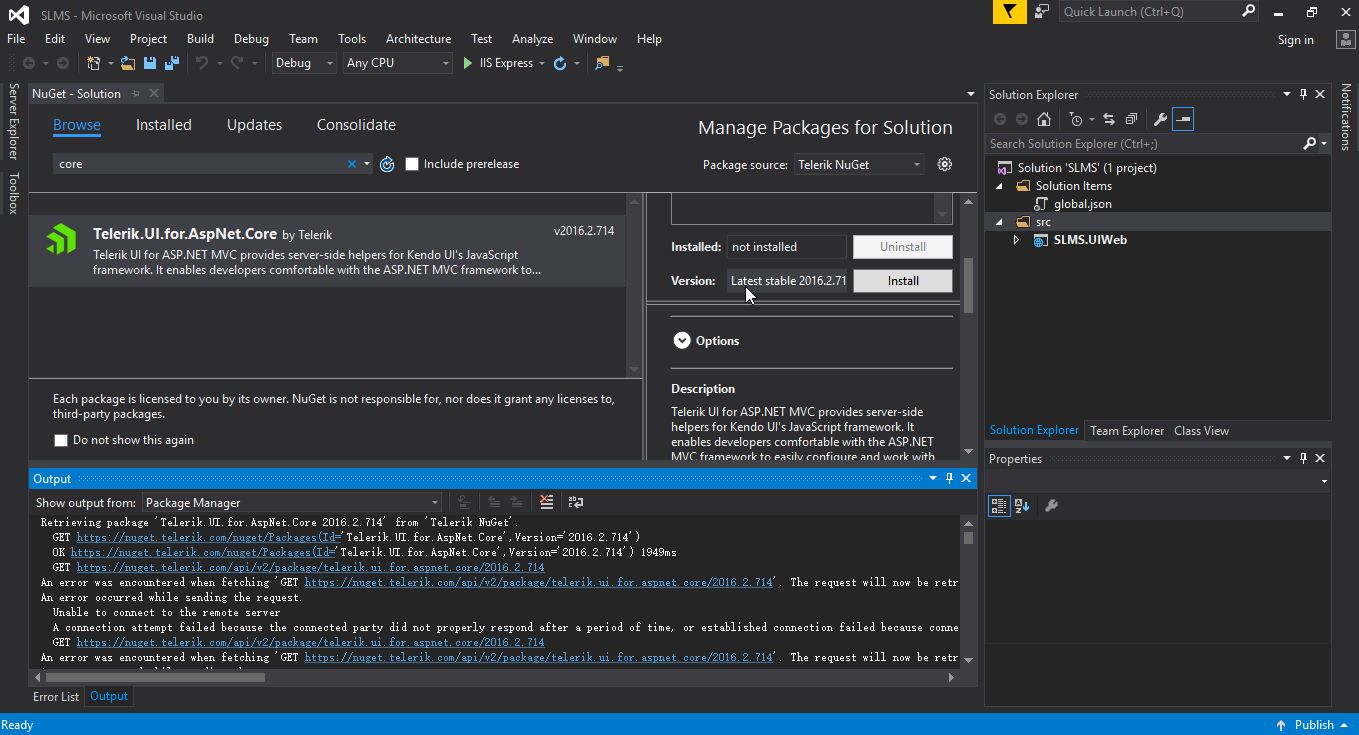
Task: Toggle the Preview Selected Items button
Action: tap(1183, 119)
